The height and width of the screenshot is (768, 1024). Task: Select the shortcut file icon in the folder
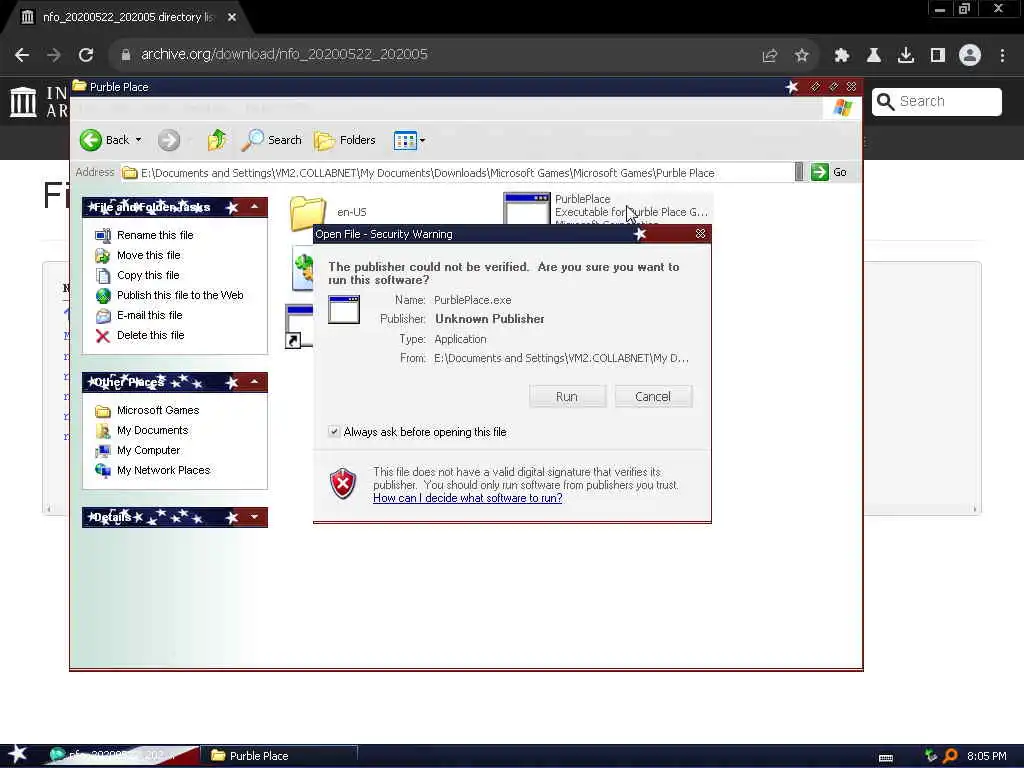[x=298, y=327]
